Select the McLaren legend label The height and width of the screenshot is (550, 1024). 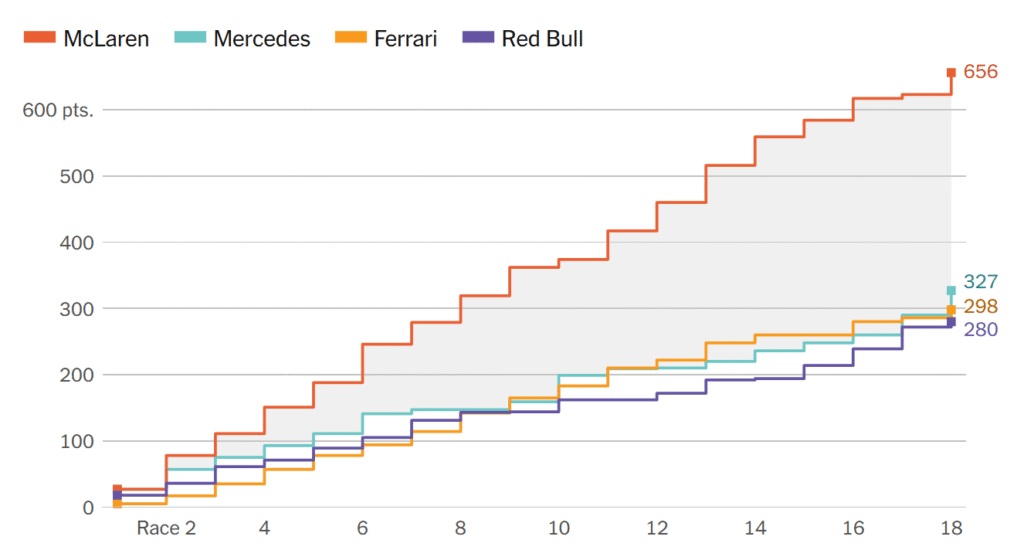coord(106,39)
